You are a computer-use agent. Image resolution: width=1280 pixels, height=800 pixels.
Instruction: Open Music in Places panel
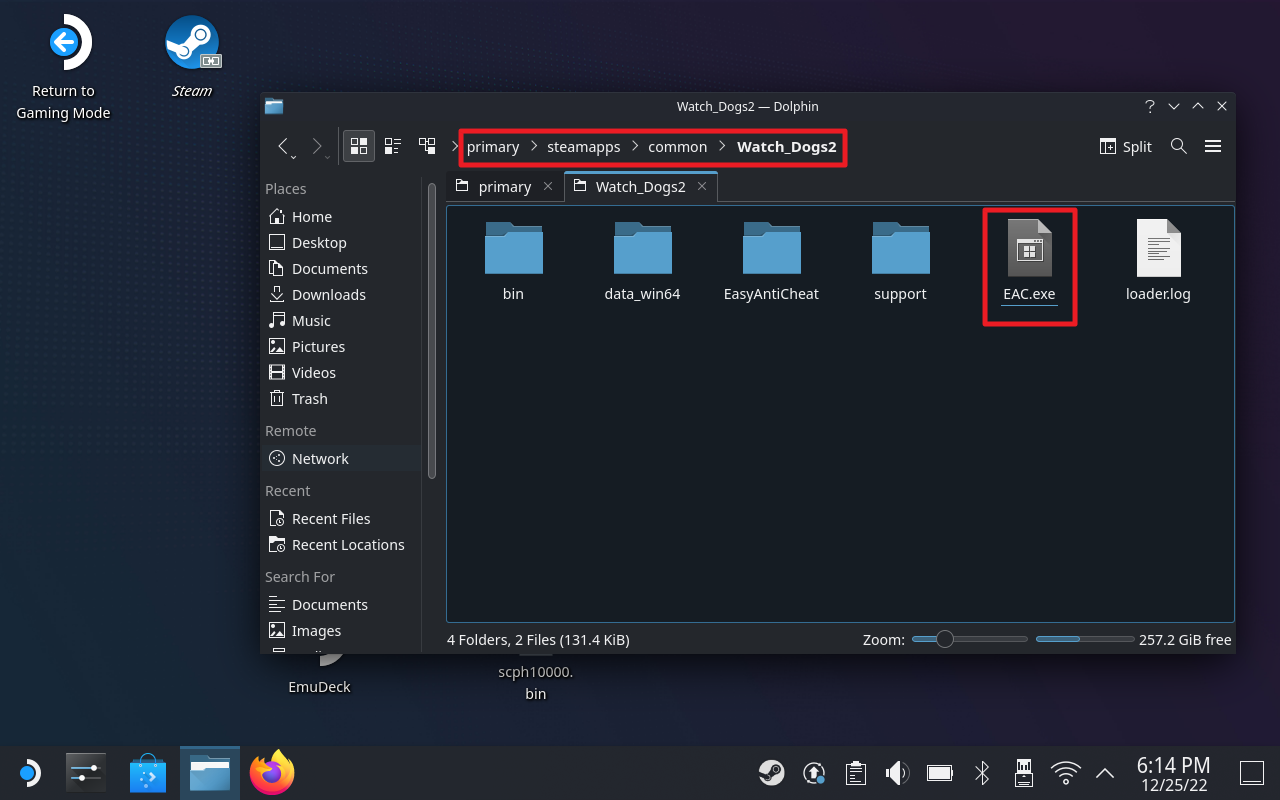(341, 321)
